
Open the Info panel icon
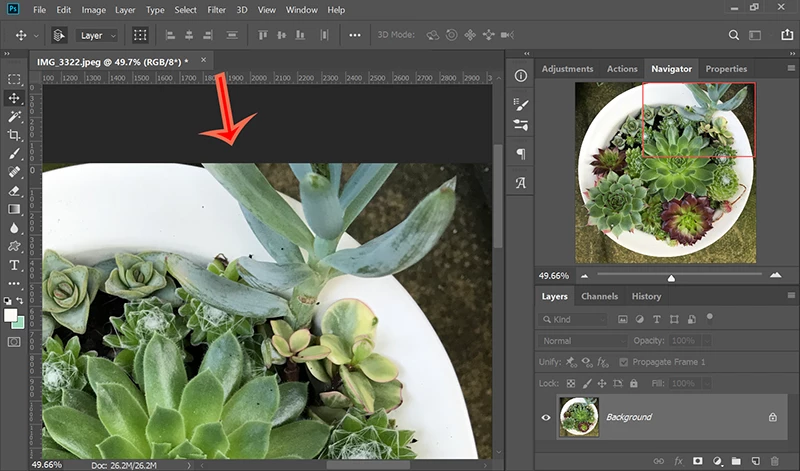point(520,76)
